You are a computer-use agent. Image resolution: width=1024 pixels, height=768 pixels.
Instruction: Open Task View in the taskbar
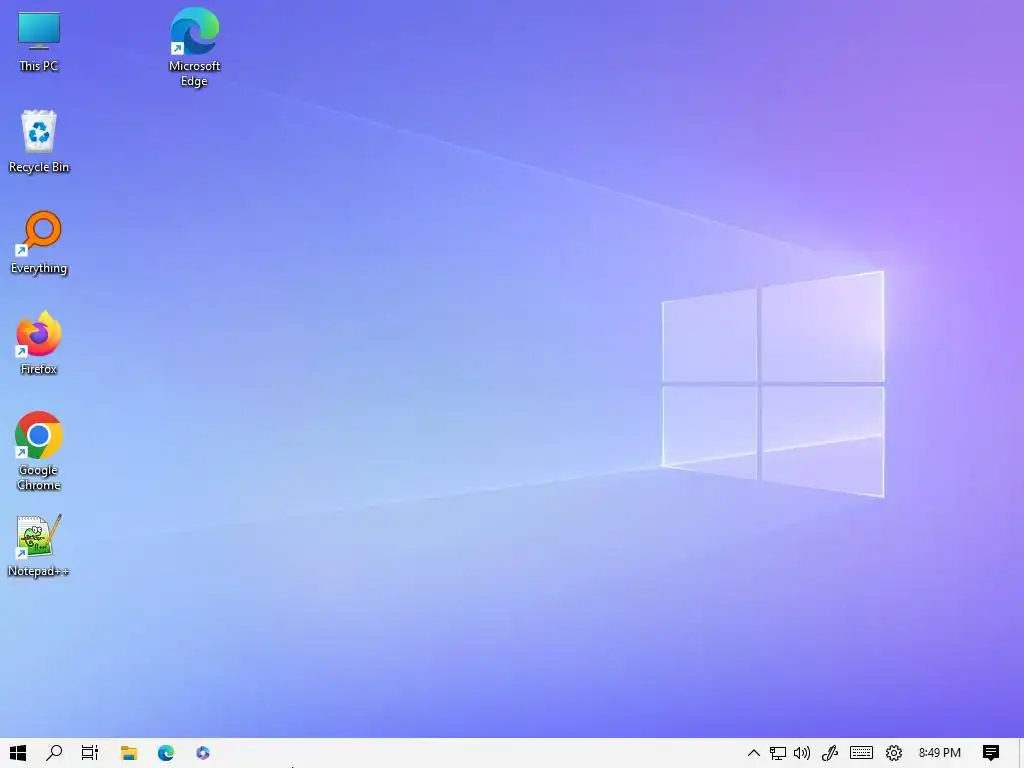pyautogui.click(x=89, y=753)
